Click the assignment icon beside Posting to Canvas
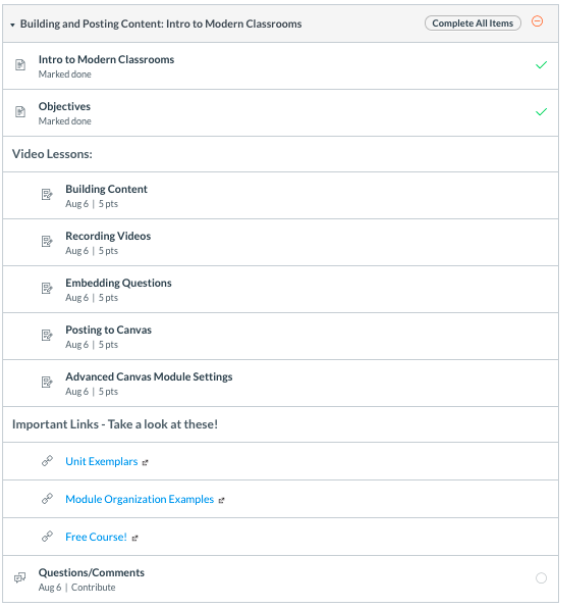 pos(47,335)
